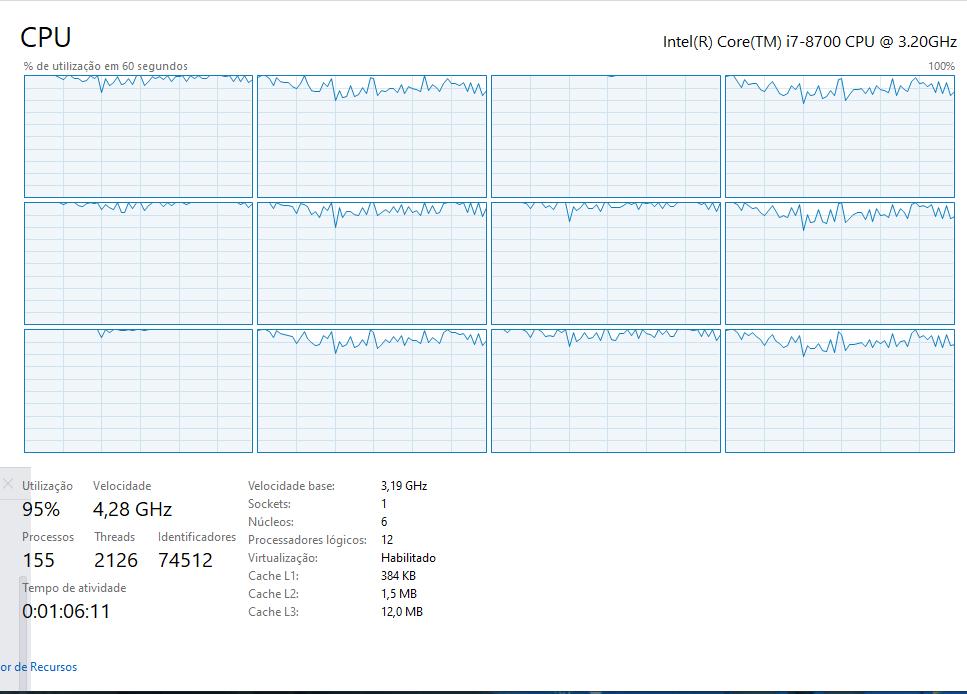Click the Processos count 155

tap(39, 560)
